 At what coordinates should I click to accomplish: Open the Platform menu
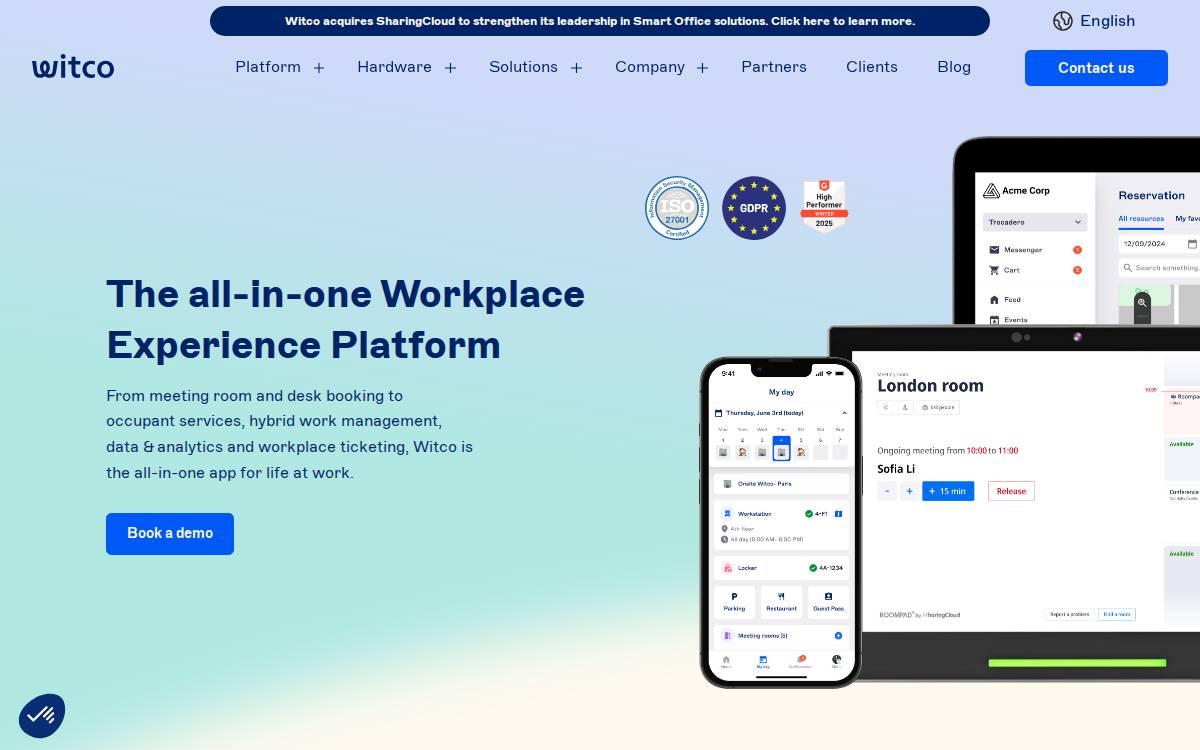point(268,67)
